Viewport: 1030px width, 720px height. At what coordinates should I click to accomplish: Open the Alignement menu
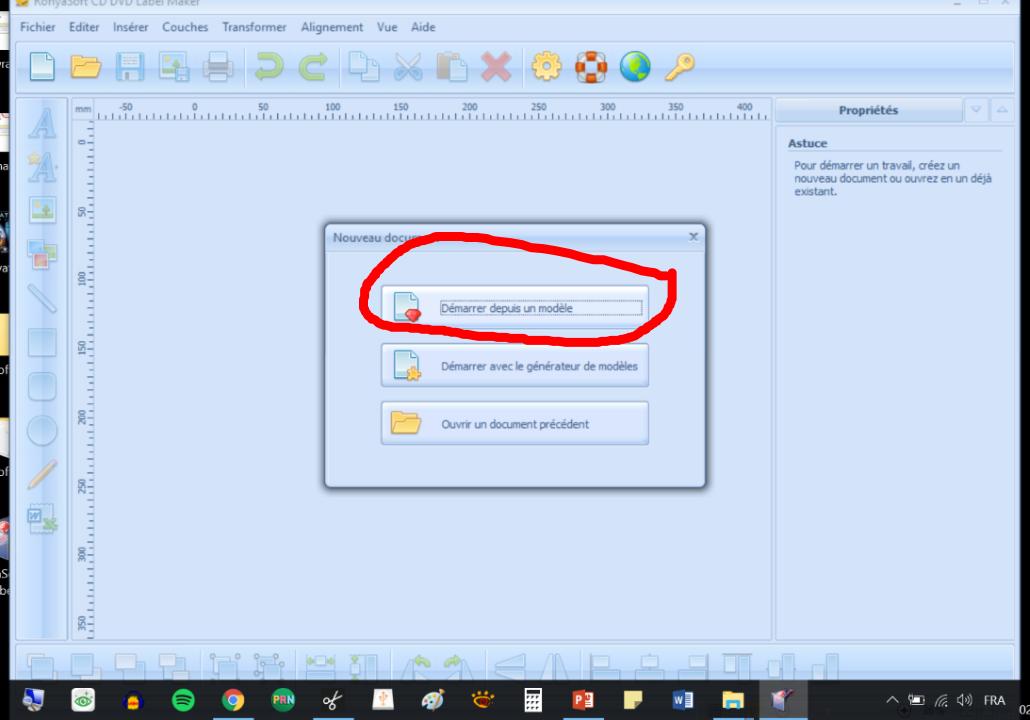click(x=332, y=27)
